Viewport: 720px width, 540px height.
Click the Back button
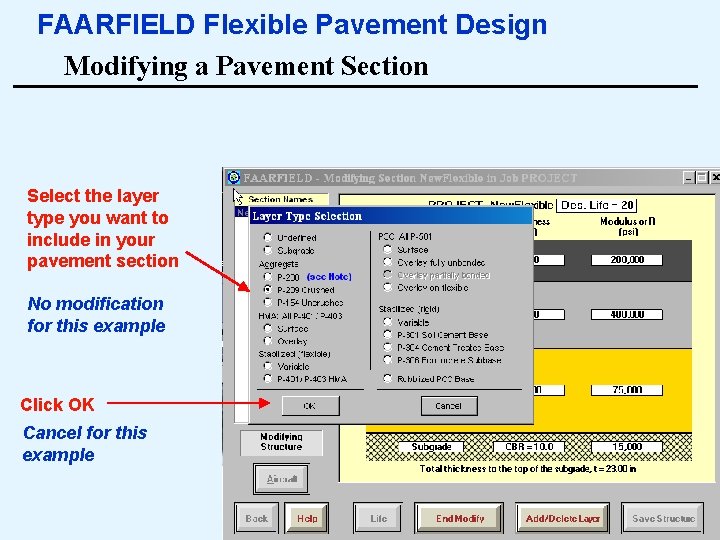point(256,518)
